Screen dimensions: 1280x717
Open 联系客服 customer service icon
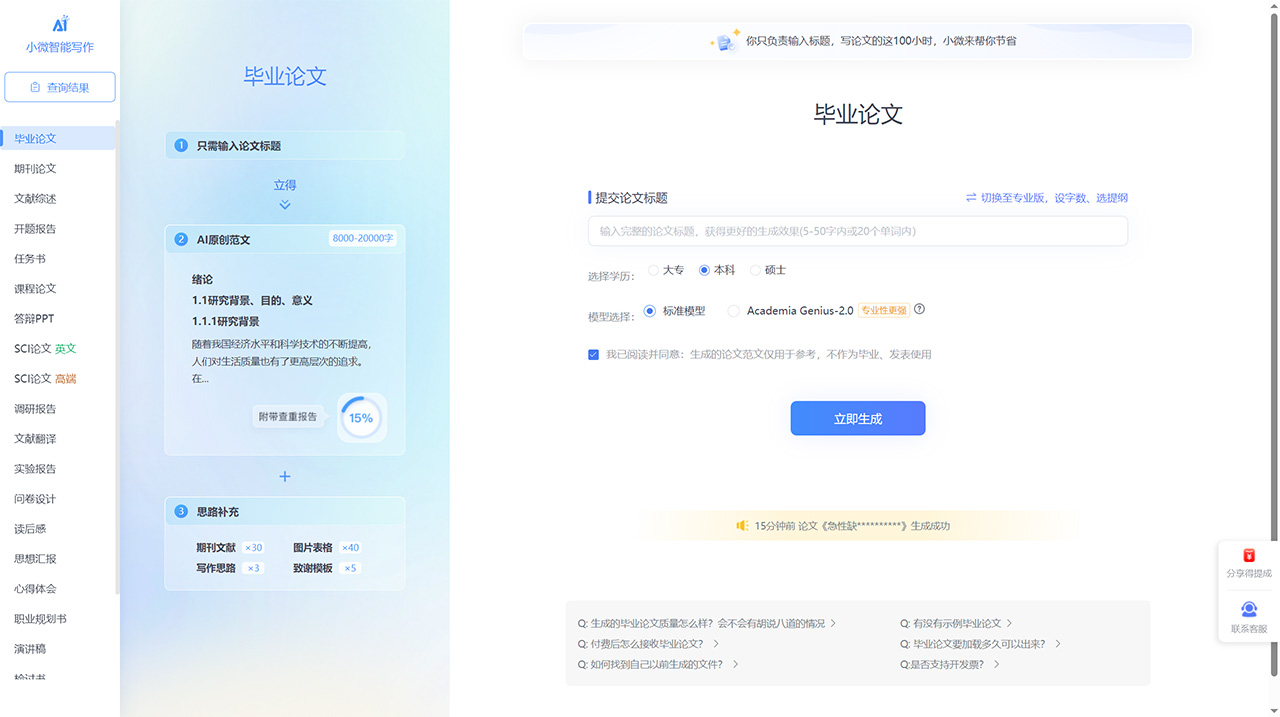click(1248, 610)
